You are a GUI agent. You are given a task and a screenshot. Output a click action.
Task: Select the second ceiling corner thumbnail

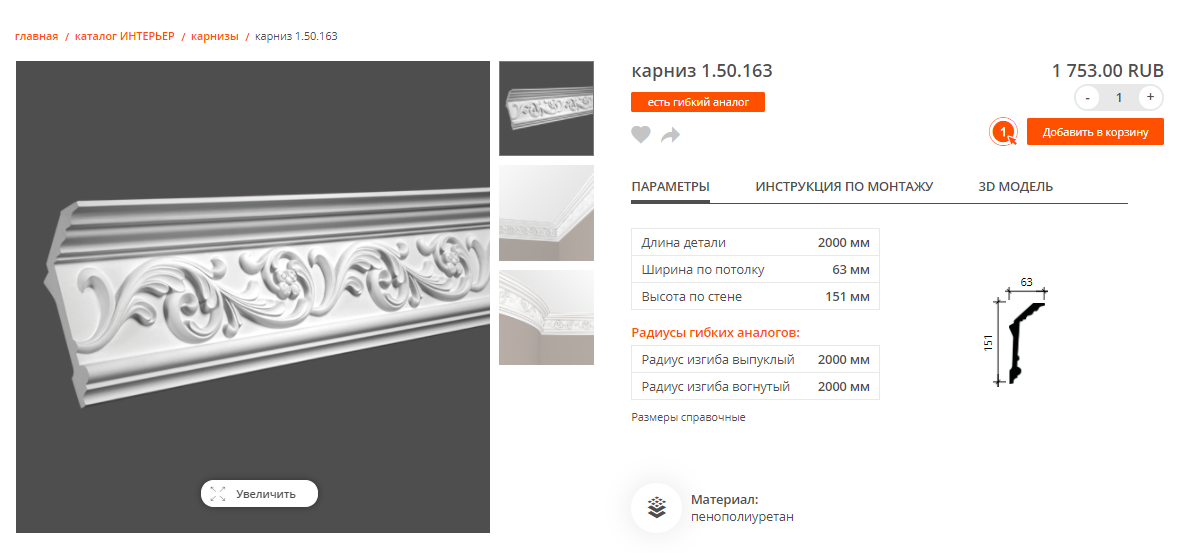(546, 213)
